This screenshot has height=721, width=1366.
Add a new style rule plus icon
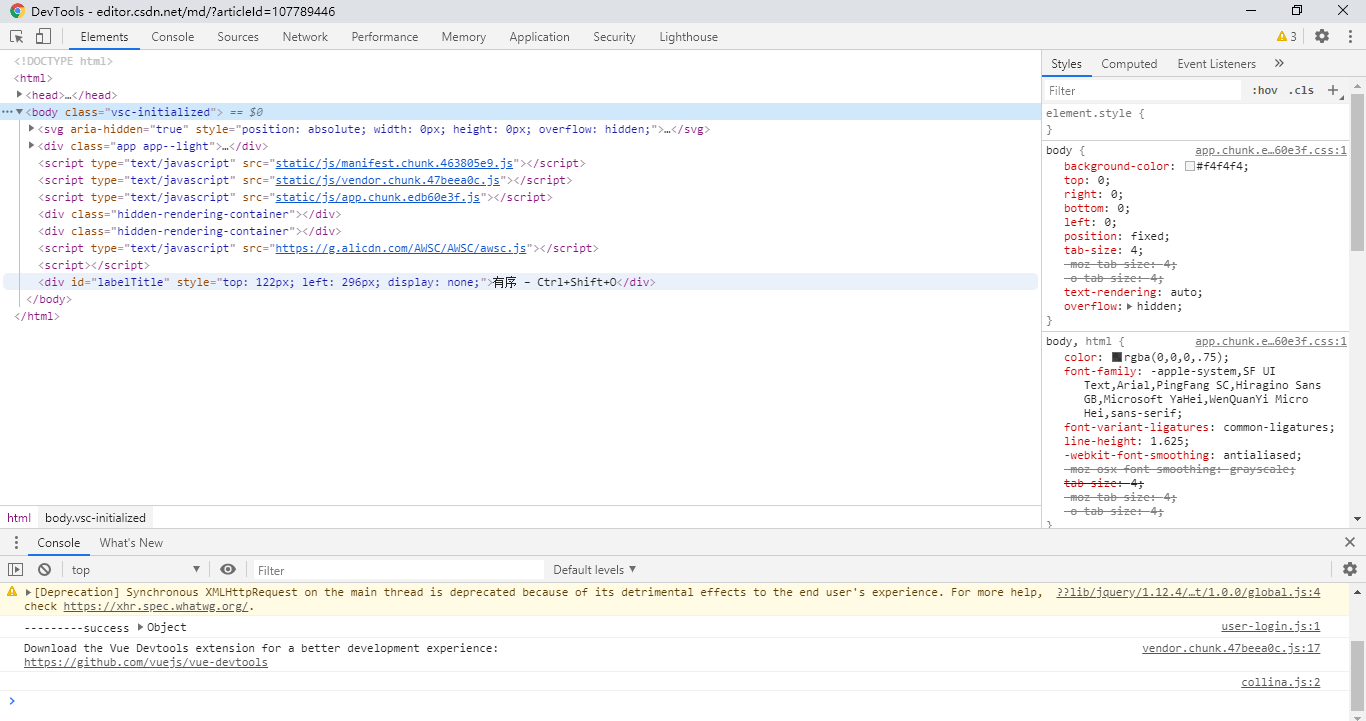pyautogui.click(x=1333, y=90)
